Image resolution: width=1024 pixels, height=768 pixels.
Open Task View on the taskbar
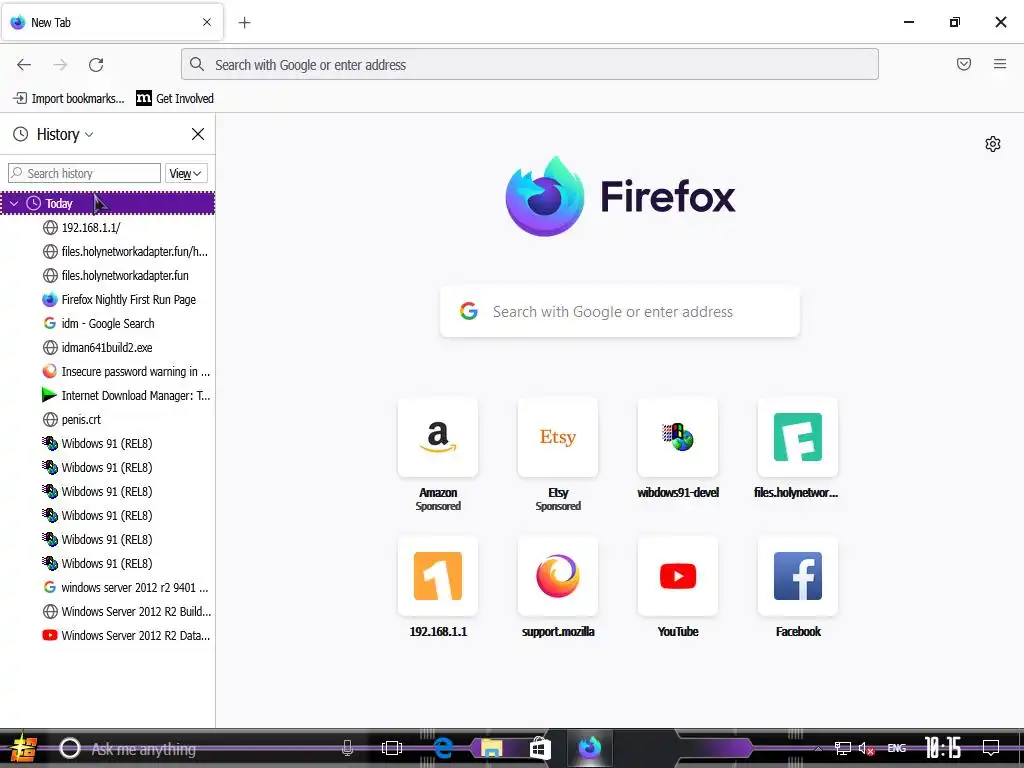[392, 748]
